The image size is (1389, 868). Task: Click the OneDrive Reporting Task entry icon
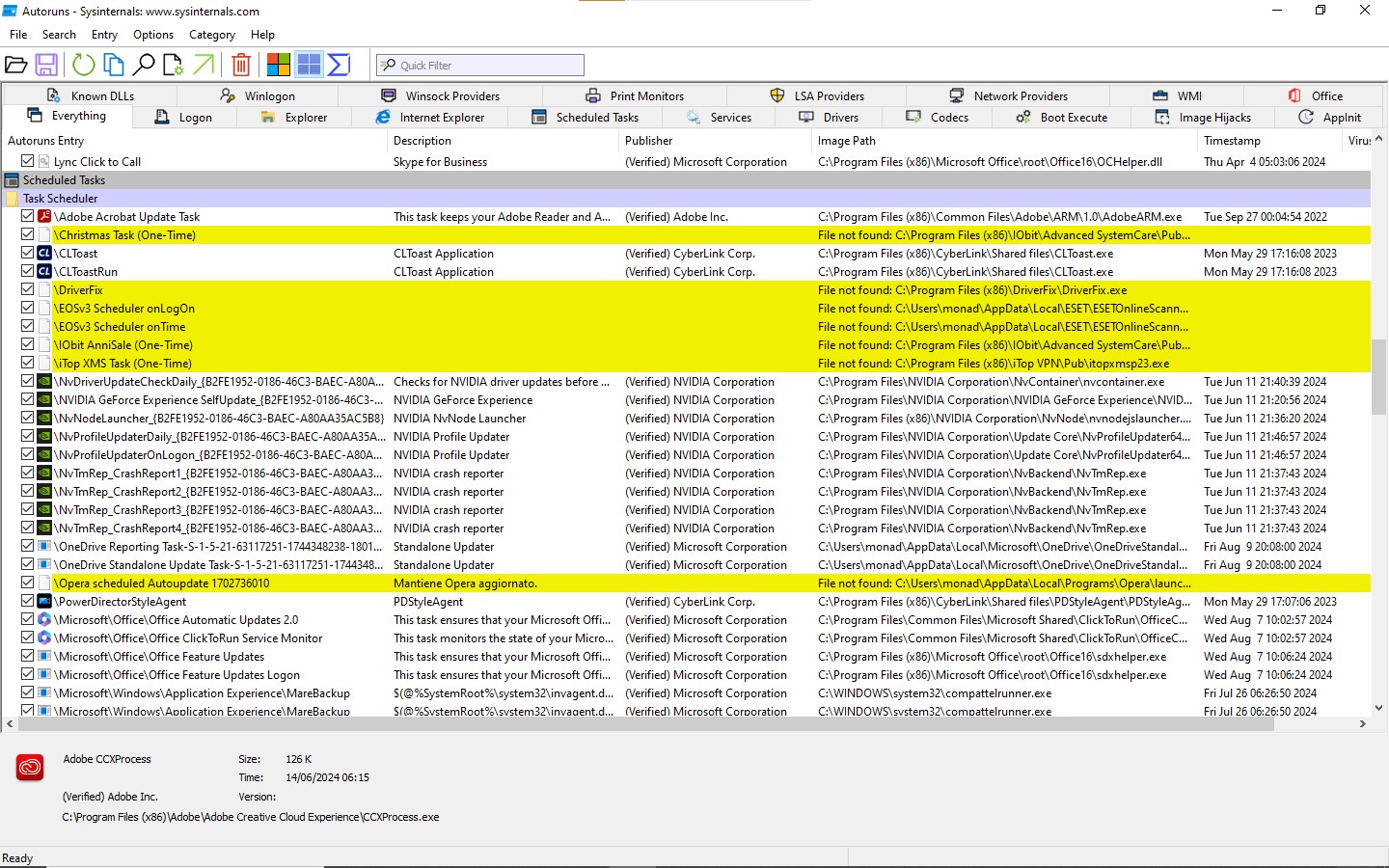[44, 547]
